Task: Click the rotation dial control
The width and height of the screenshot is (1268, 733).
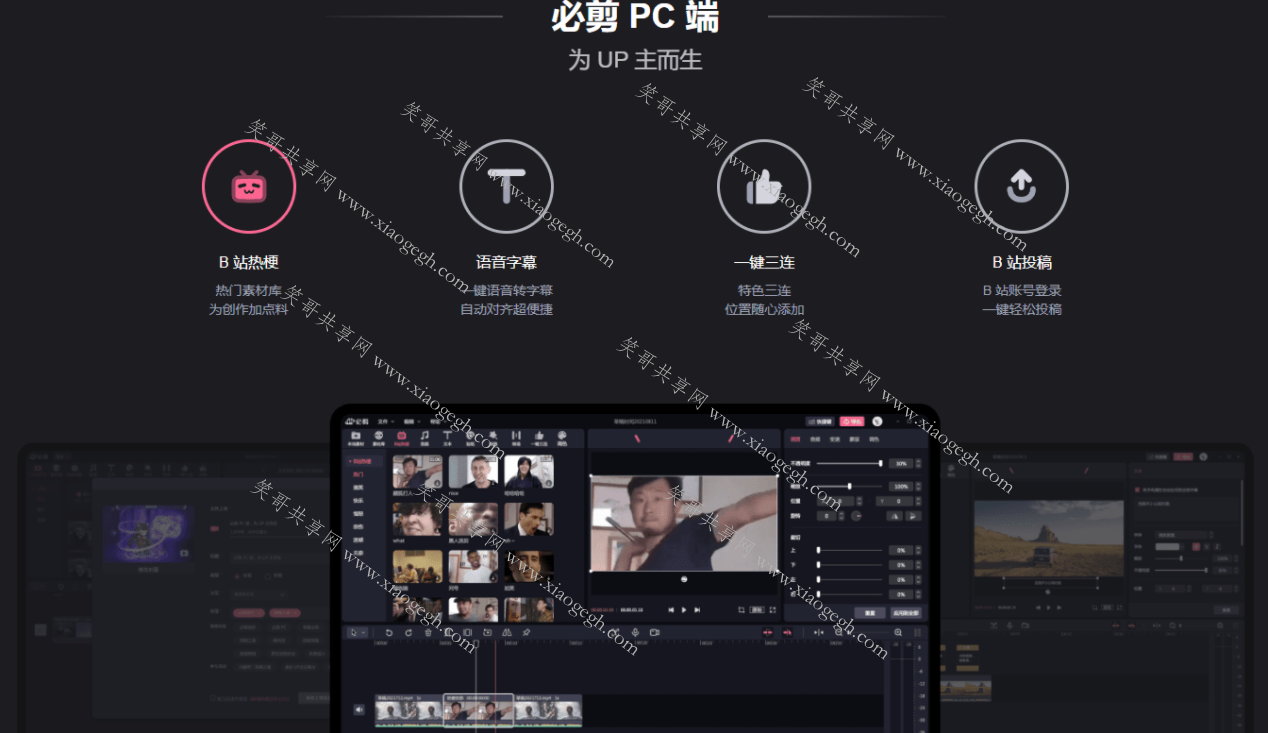Action: pyautogui.click(x=856, y=516)
